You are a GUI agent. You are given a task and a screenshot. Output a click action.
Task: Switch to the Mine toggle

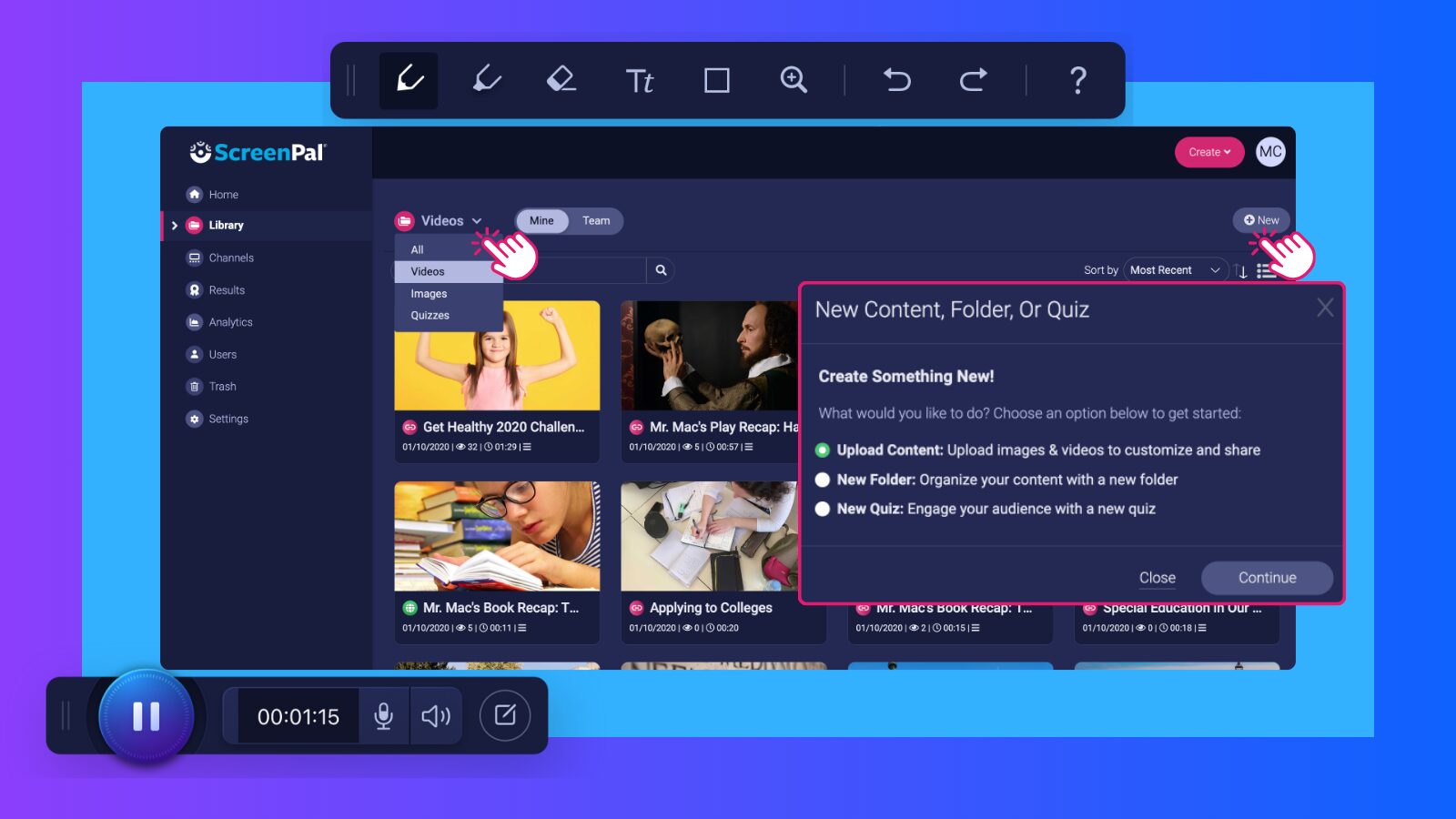pyautogui.click(x=541, y=221)
